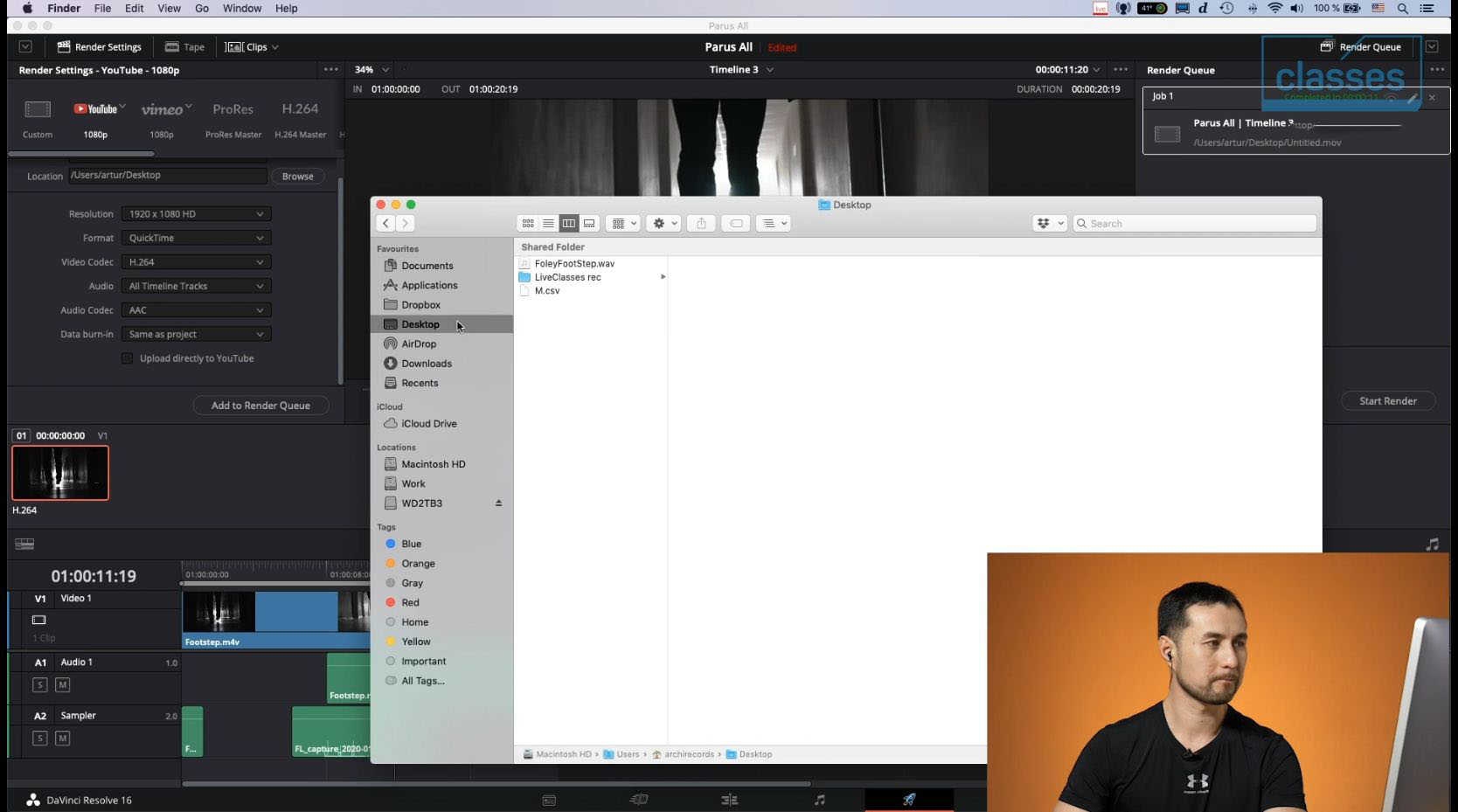This screenshot has width=1458, height=812.
Task: Toggle the Clips panel tab
Action: click(252, 47)
